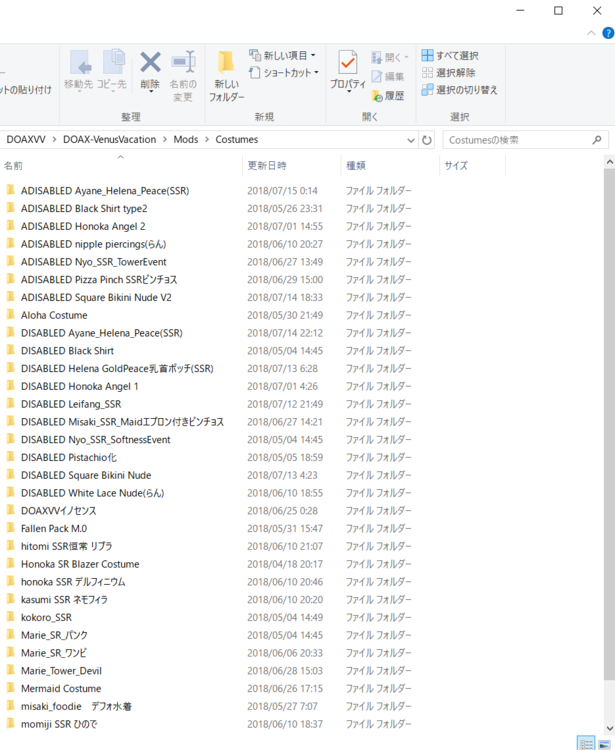
Task: Click the Move to (移動先) icon
Action: [x=79, y=62]
